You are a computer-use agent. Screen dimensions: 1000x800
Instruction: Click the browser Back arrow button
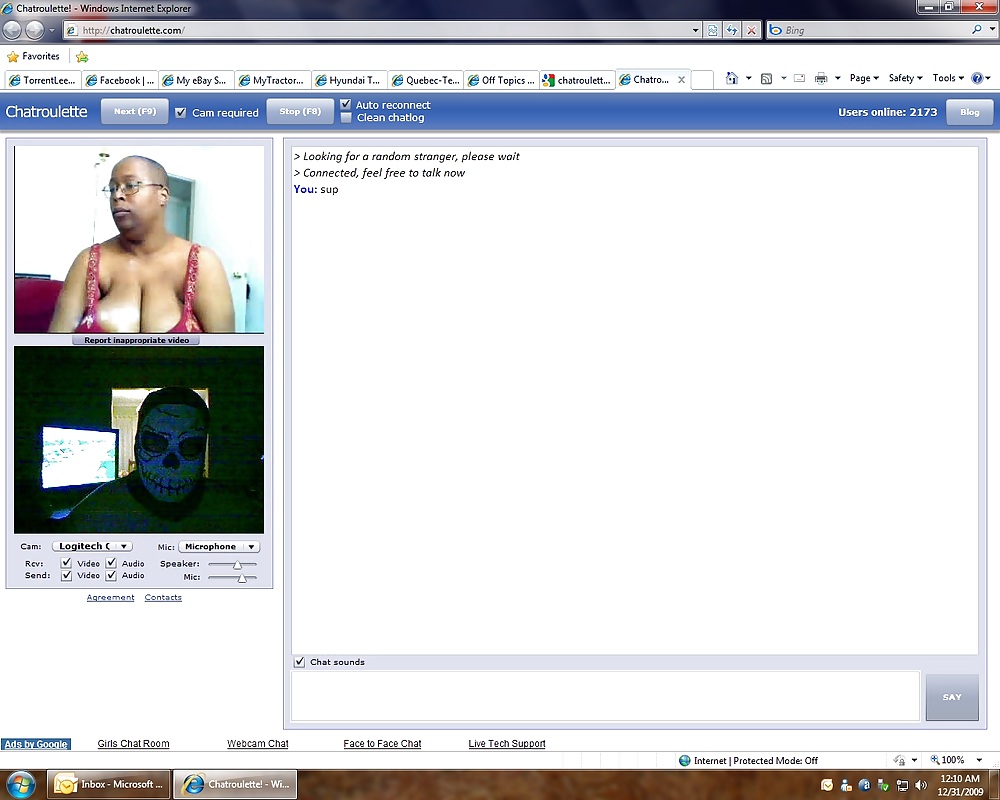[x=13, y=30]
